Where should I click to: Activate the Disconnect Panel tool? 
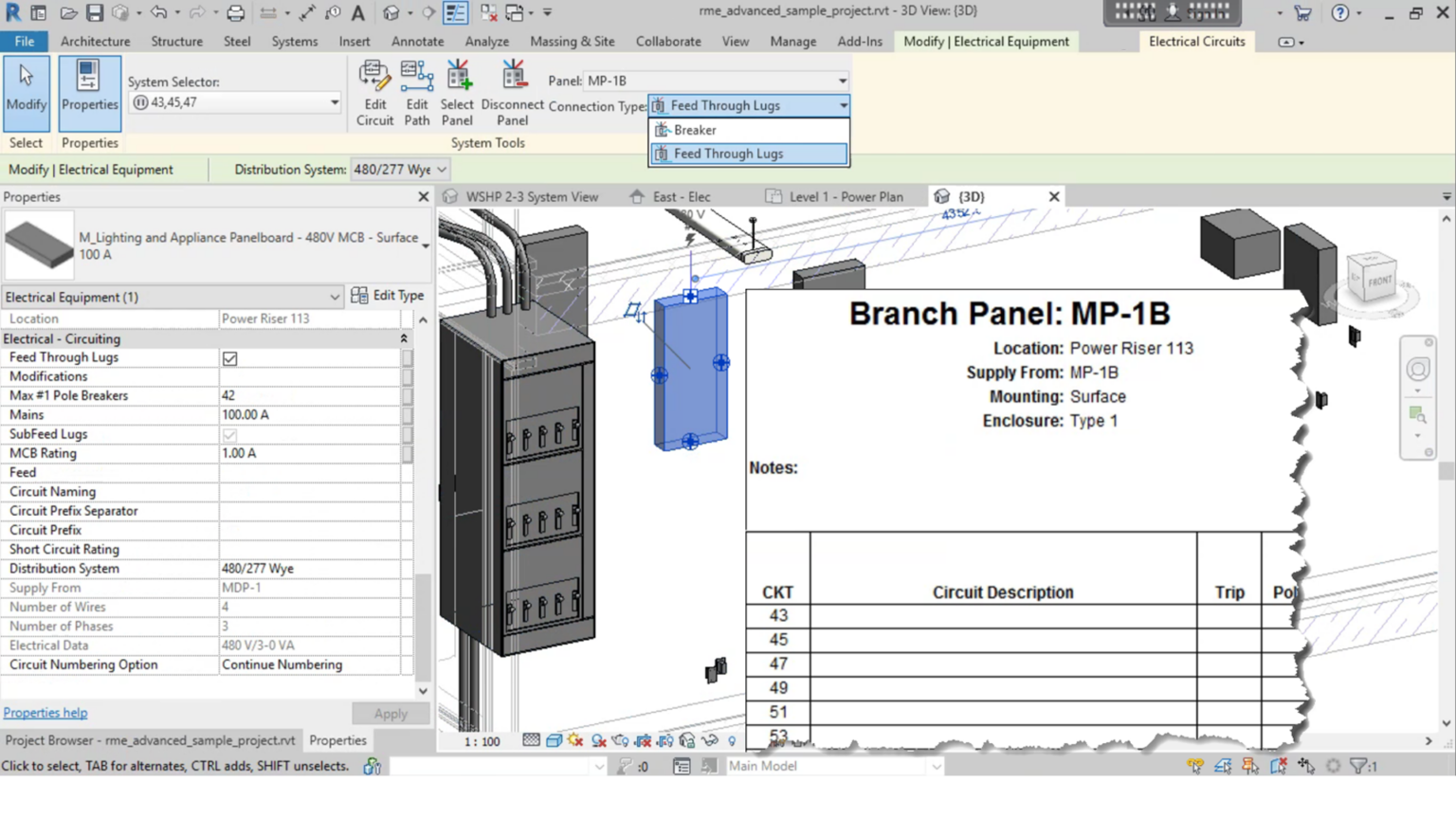coord(512,90)
